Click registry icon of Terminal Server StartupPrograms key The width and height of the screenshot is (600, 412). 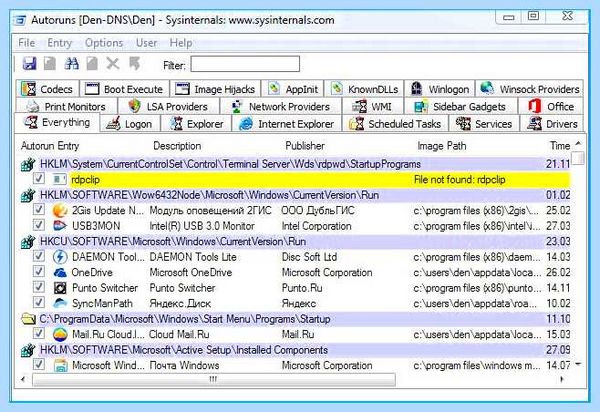(x=28, y=164)
